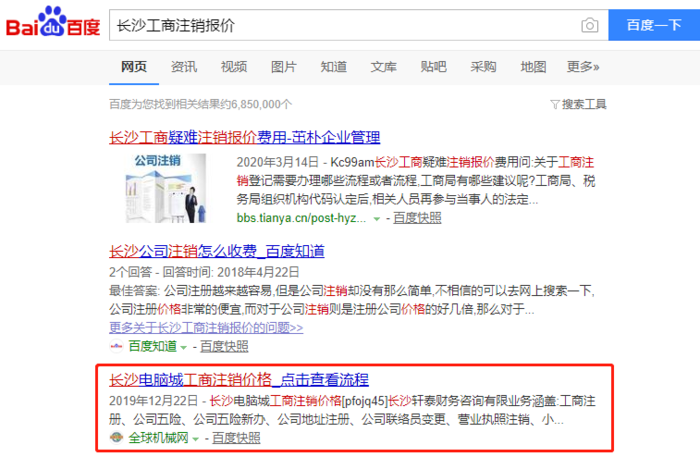Open the 图片 tab

284,67
